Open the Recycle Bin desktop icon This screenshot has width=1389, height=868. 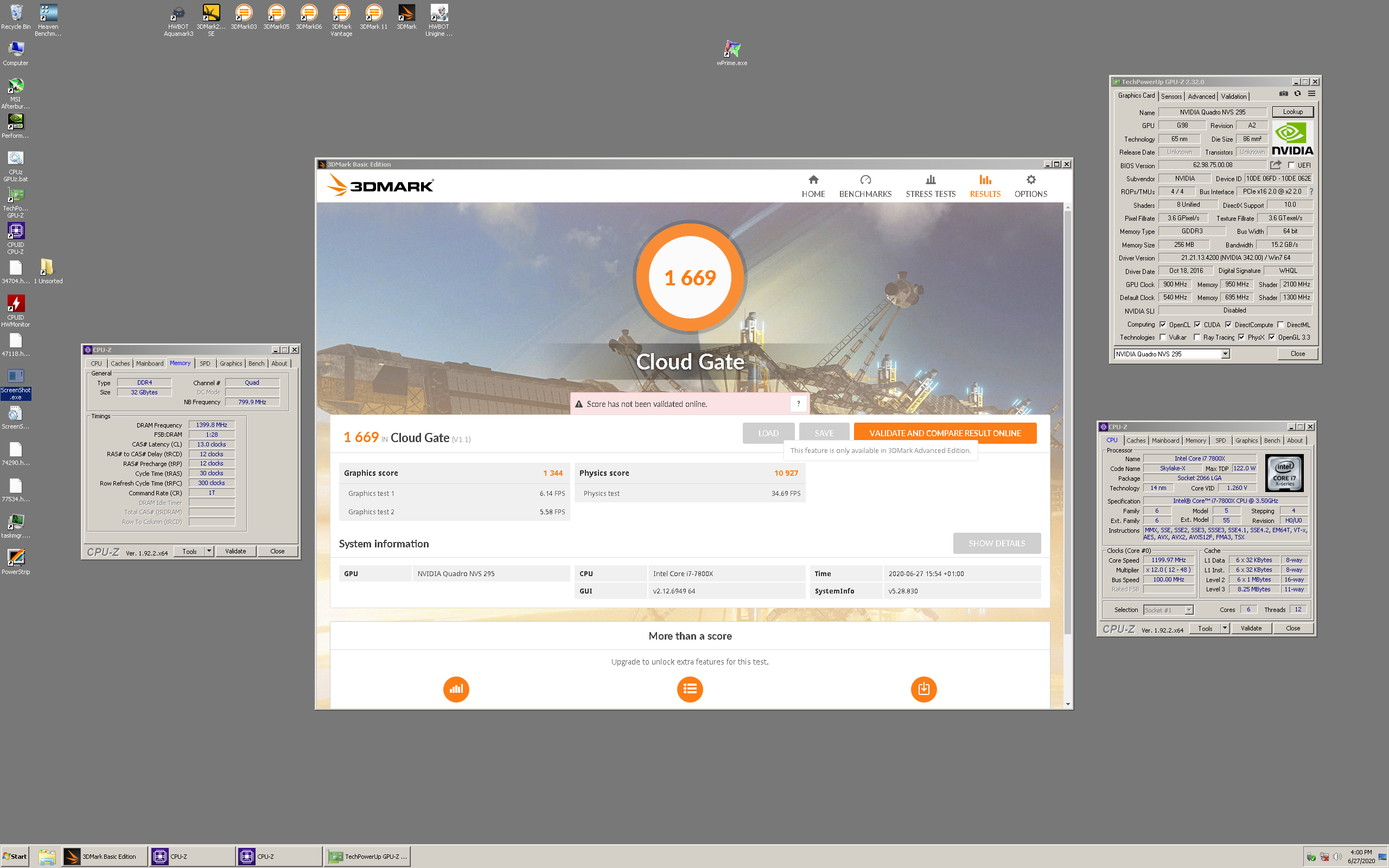tap(16, 17)
